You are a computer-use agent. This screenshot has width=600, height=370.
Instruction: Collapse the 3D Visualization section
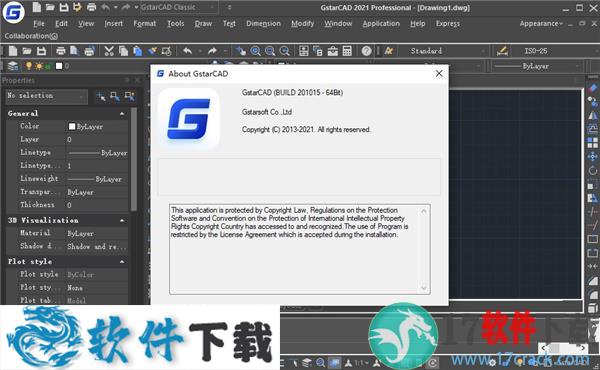122,220
